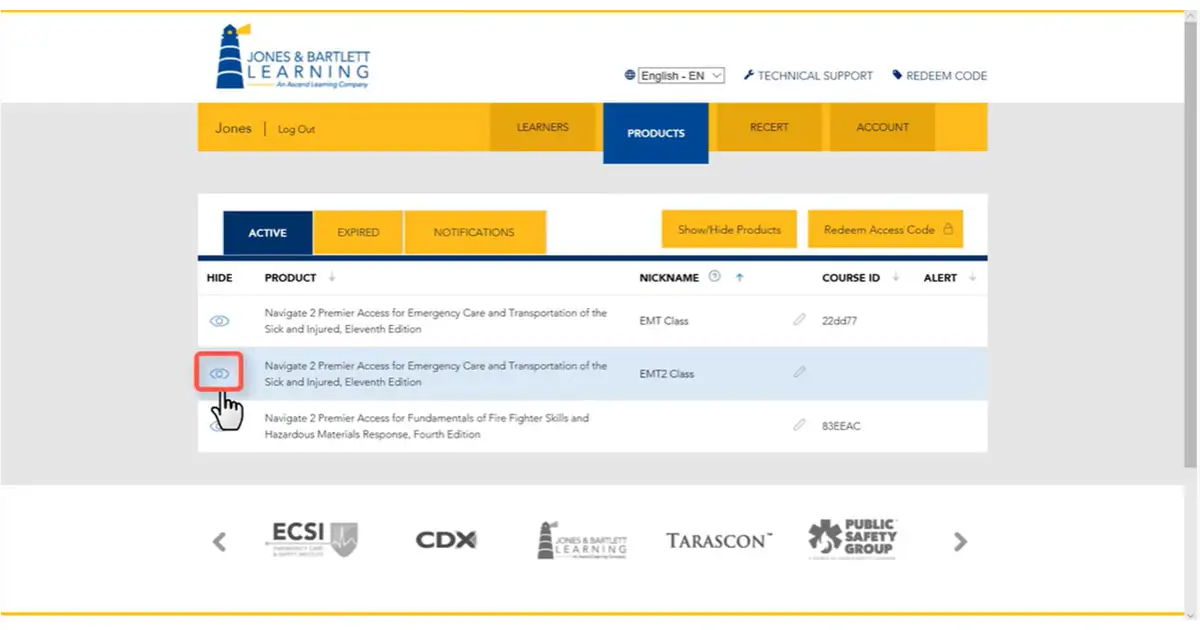Edit nickname pencil icon for EMT Class
The width and height of the screenshot is (1200, 630).
[799, 320]
